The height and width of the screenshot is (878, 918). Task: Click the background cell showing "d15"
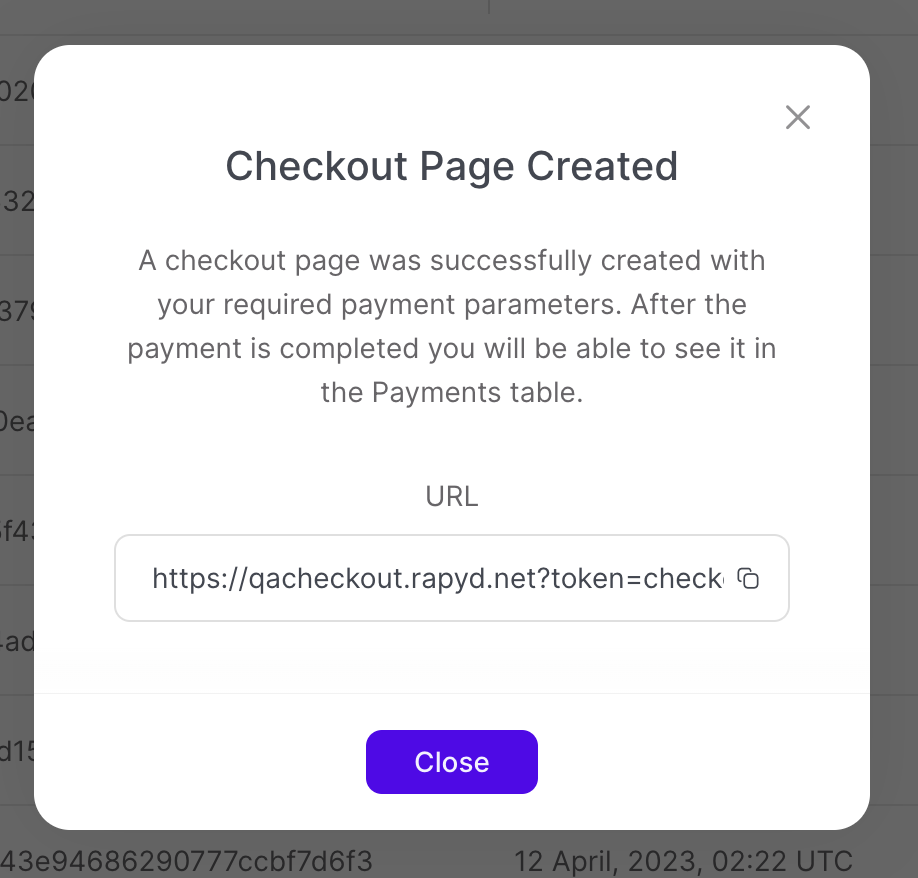click(17, 751)
